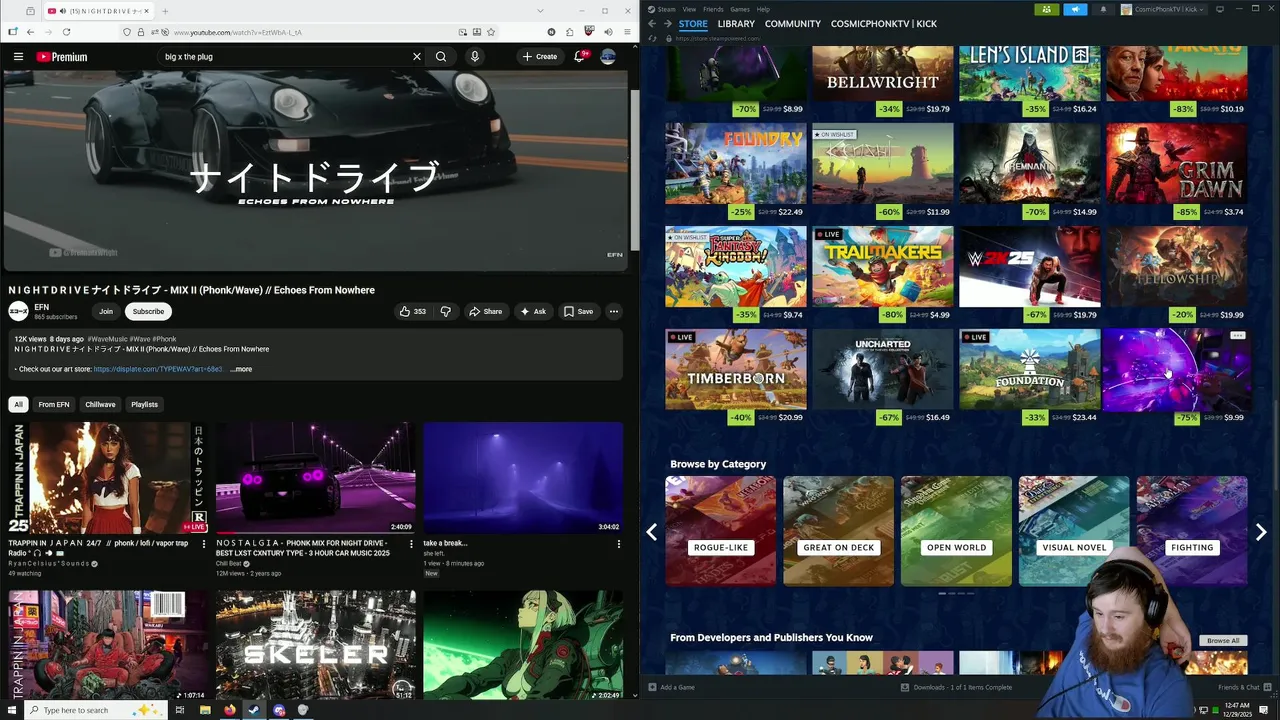
Task: Go back in Steam navigation
Action: [x=652, y=23]
